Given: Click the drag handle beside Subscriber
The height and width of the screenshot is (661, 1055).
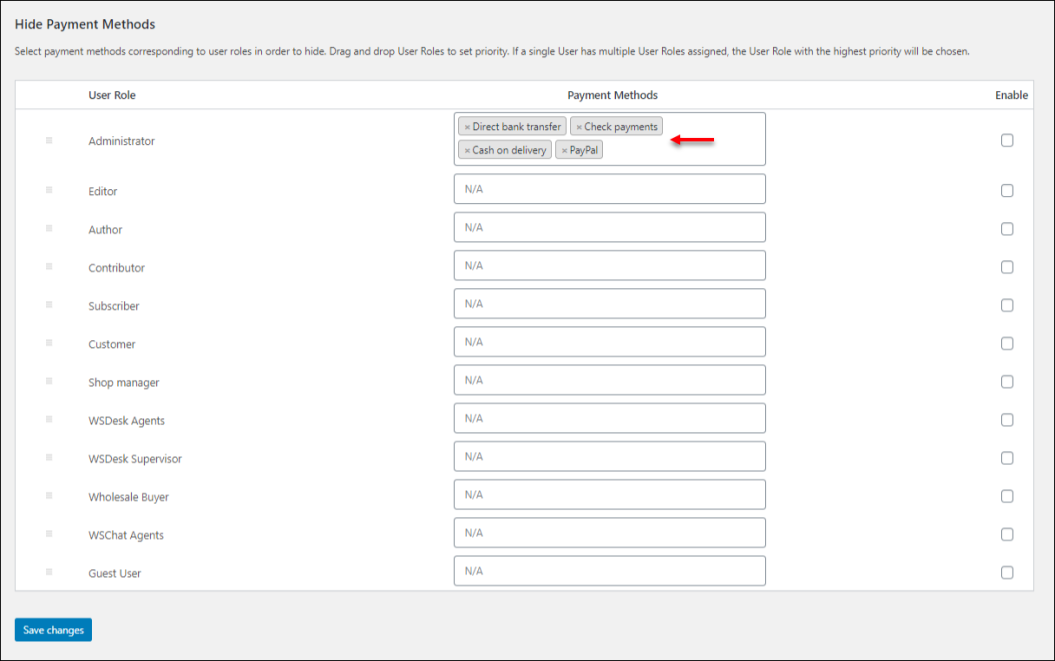Looking at the screenshot, I should pyautogui.click(x=48, y=305).
